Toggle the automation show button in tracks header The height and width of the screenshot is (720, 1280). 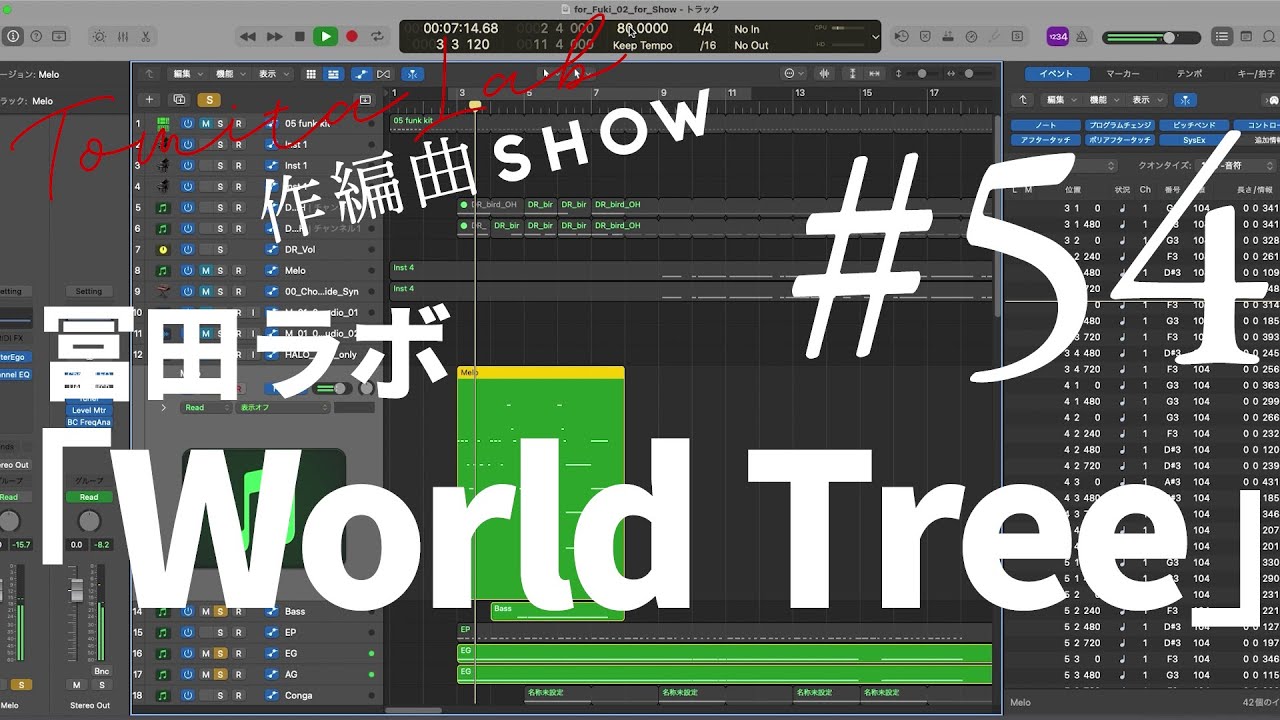(360, 73)
